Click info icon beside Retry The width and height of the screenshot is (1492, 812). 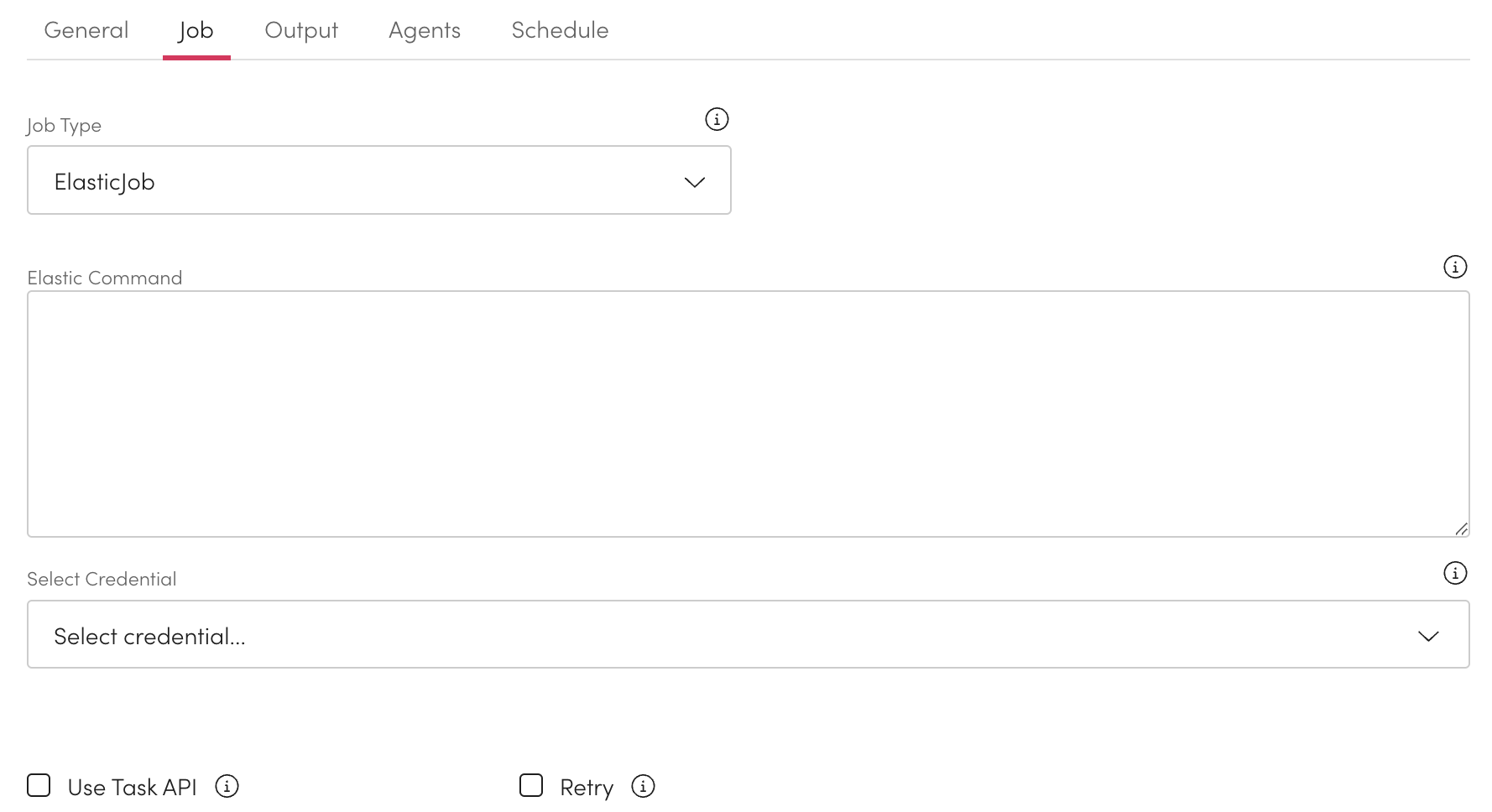(x=643, y=786)
